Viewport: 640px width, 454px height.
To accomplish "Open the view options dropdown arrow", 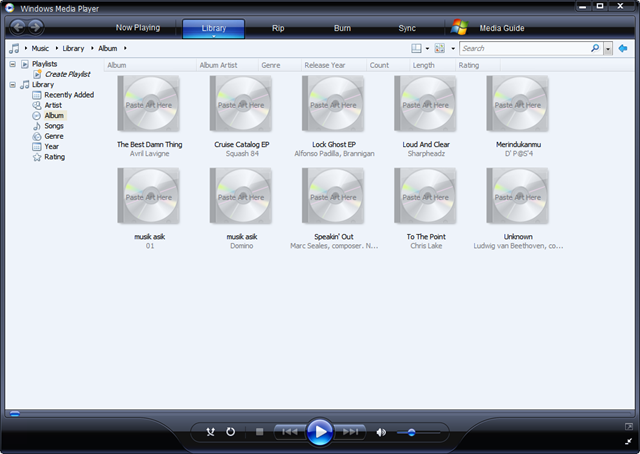I will coord(453,49).
